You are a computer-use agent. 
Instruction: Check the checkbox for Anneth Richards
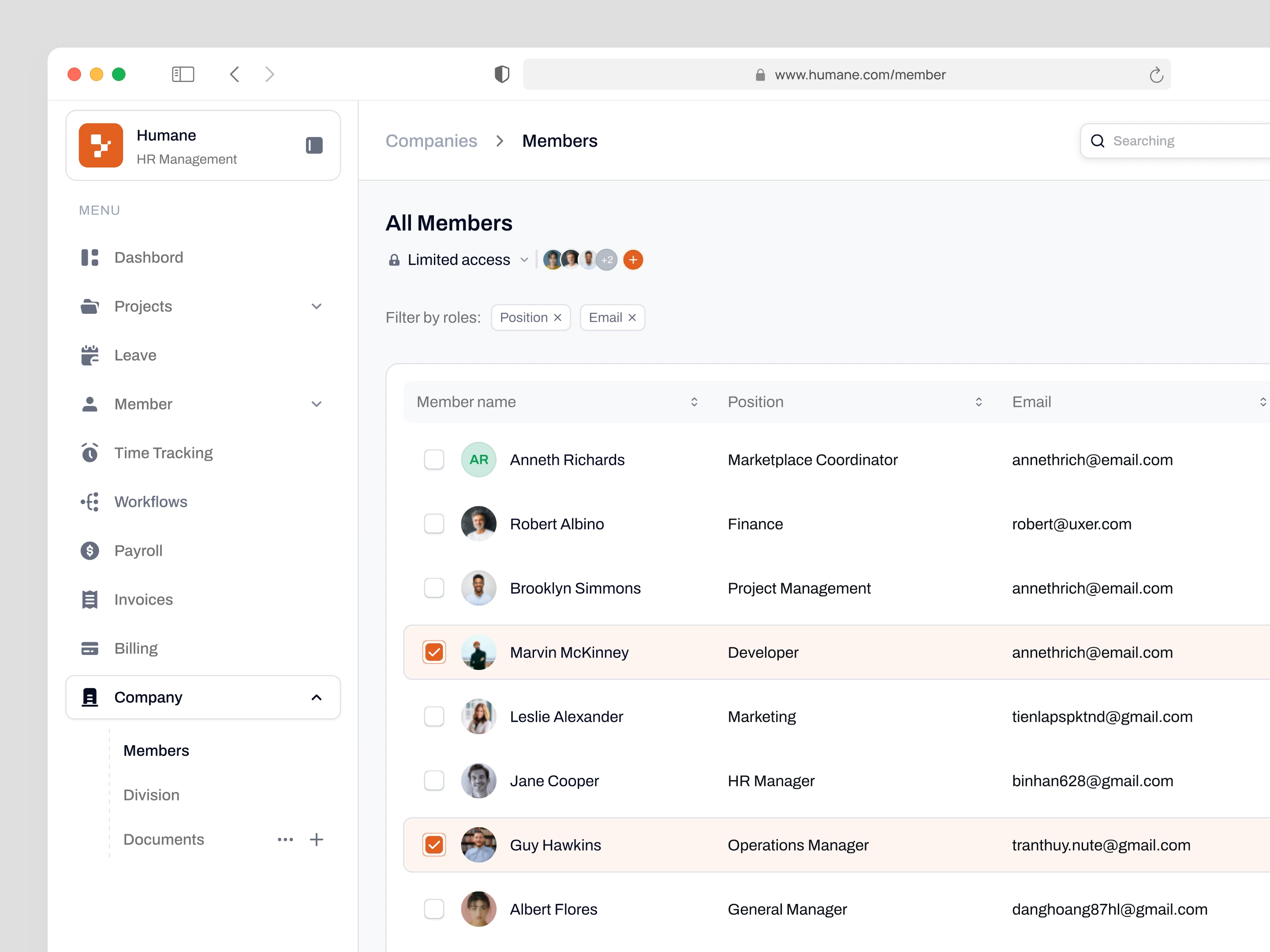(x=434, y=459)
